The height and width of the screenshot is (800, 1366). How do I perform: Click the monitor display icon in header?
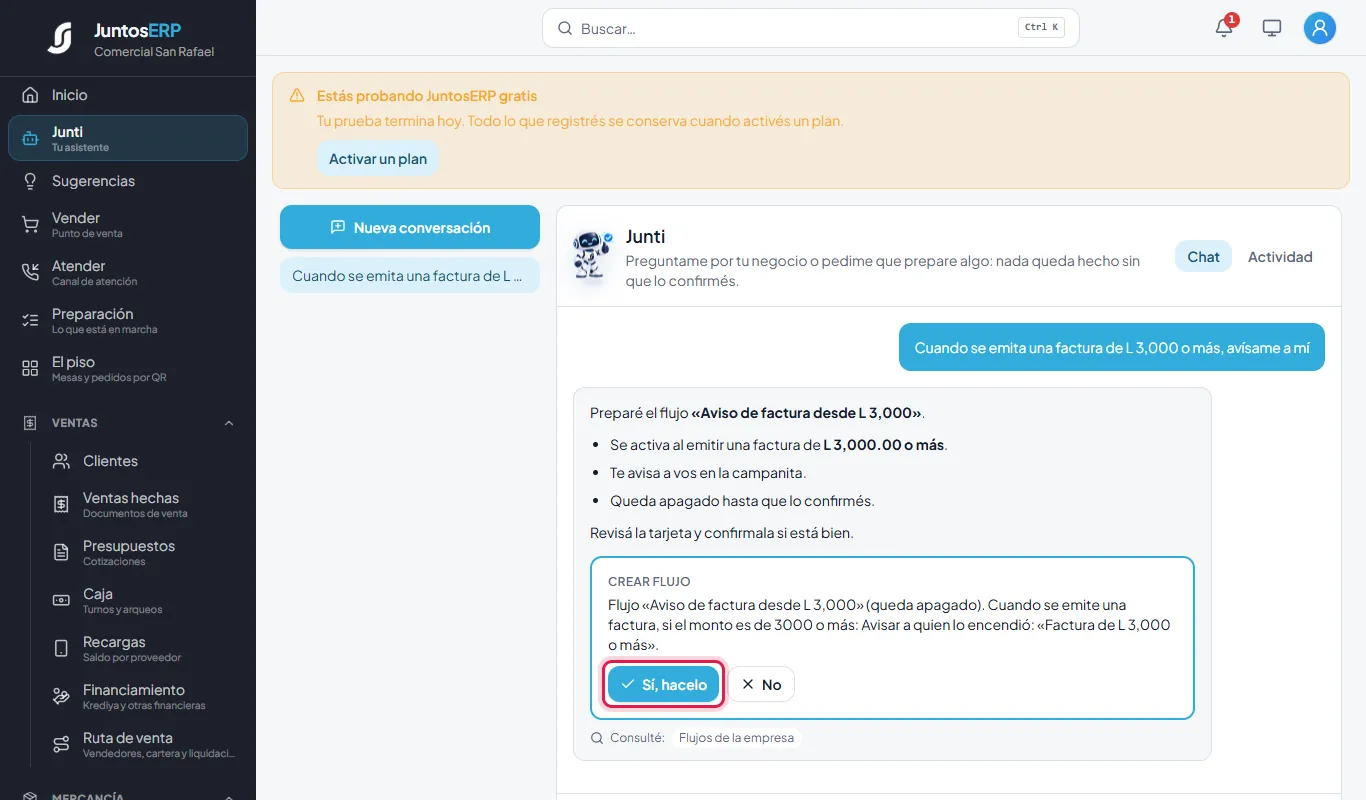click(x=1272, y=28)
